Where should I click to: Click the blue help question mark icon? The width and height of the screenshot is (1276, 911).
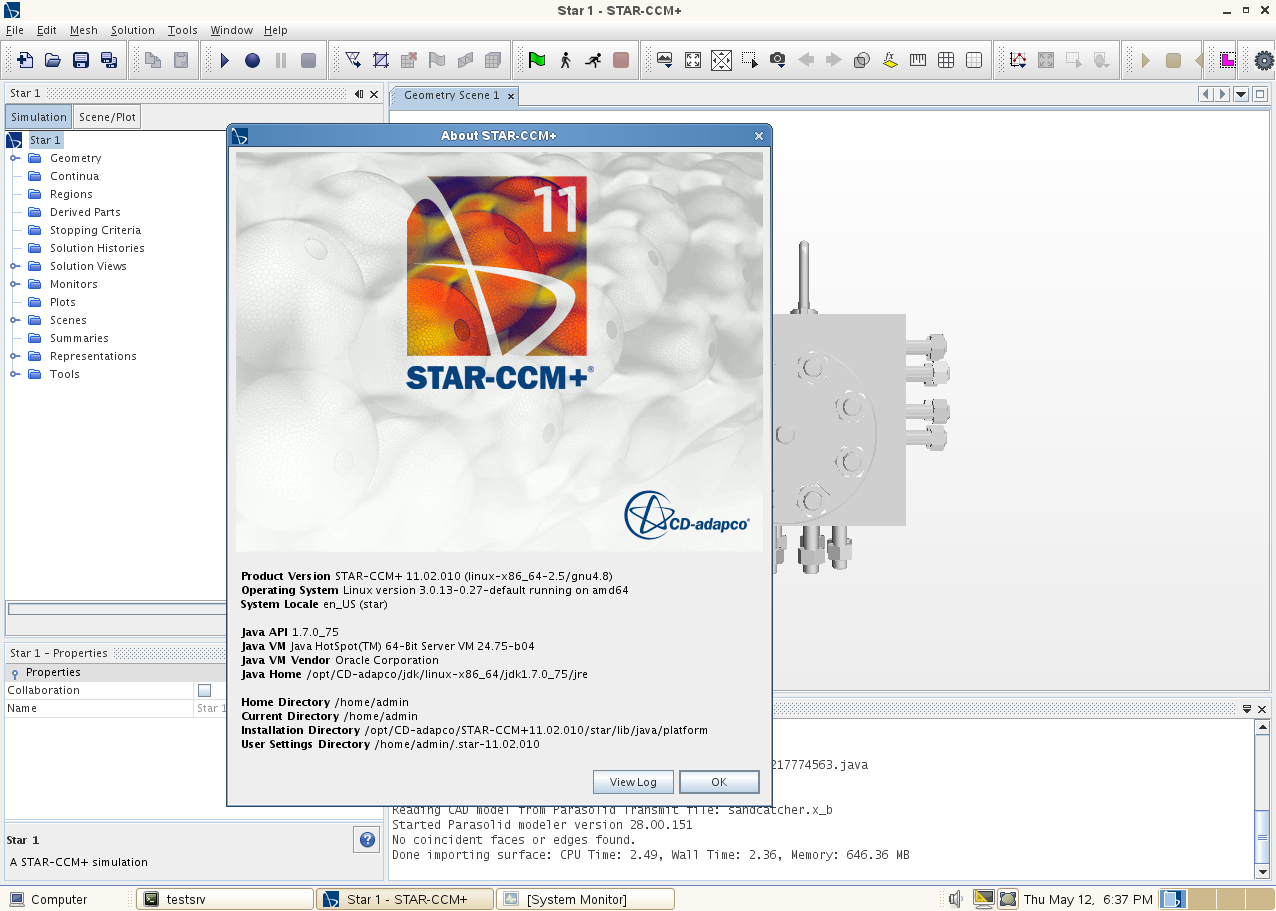coord(367,840)
